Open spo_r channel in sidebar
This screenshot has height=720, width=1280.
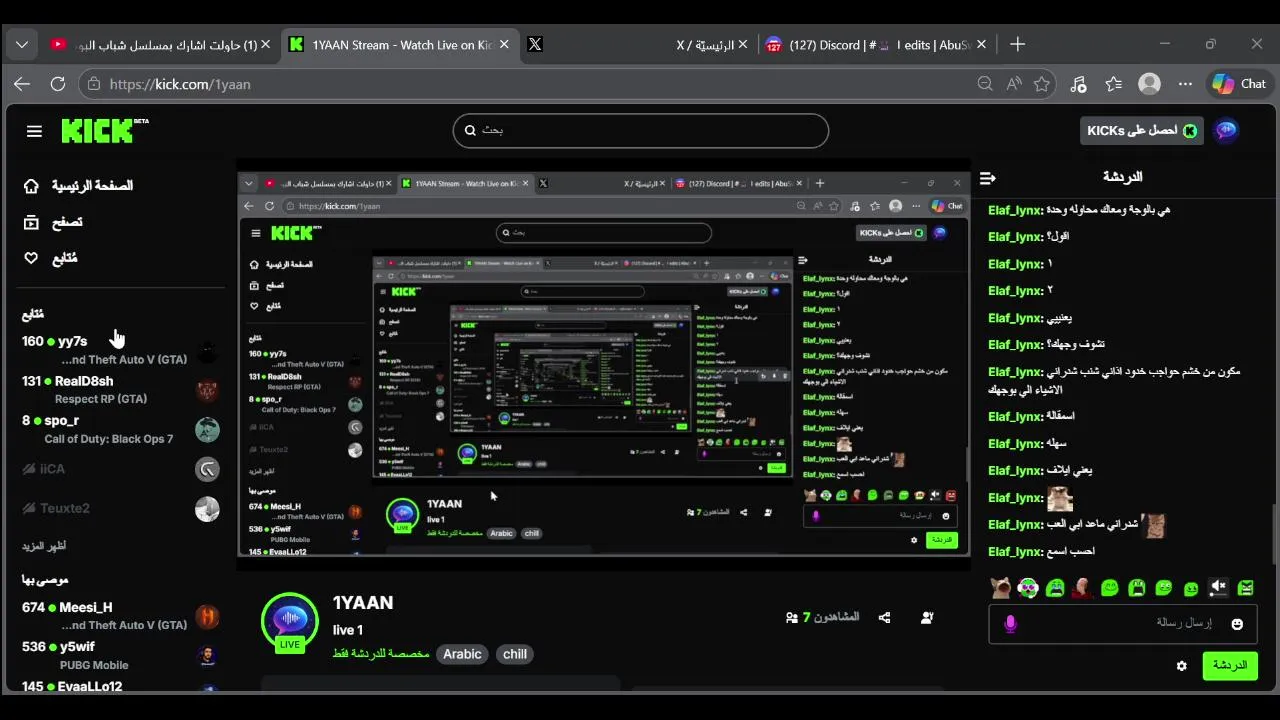(120, 429)
